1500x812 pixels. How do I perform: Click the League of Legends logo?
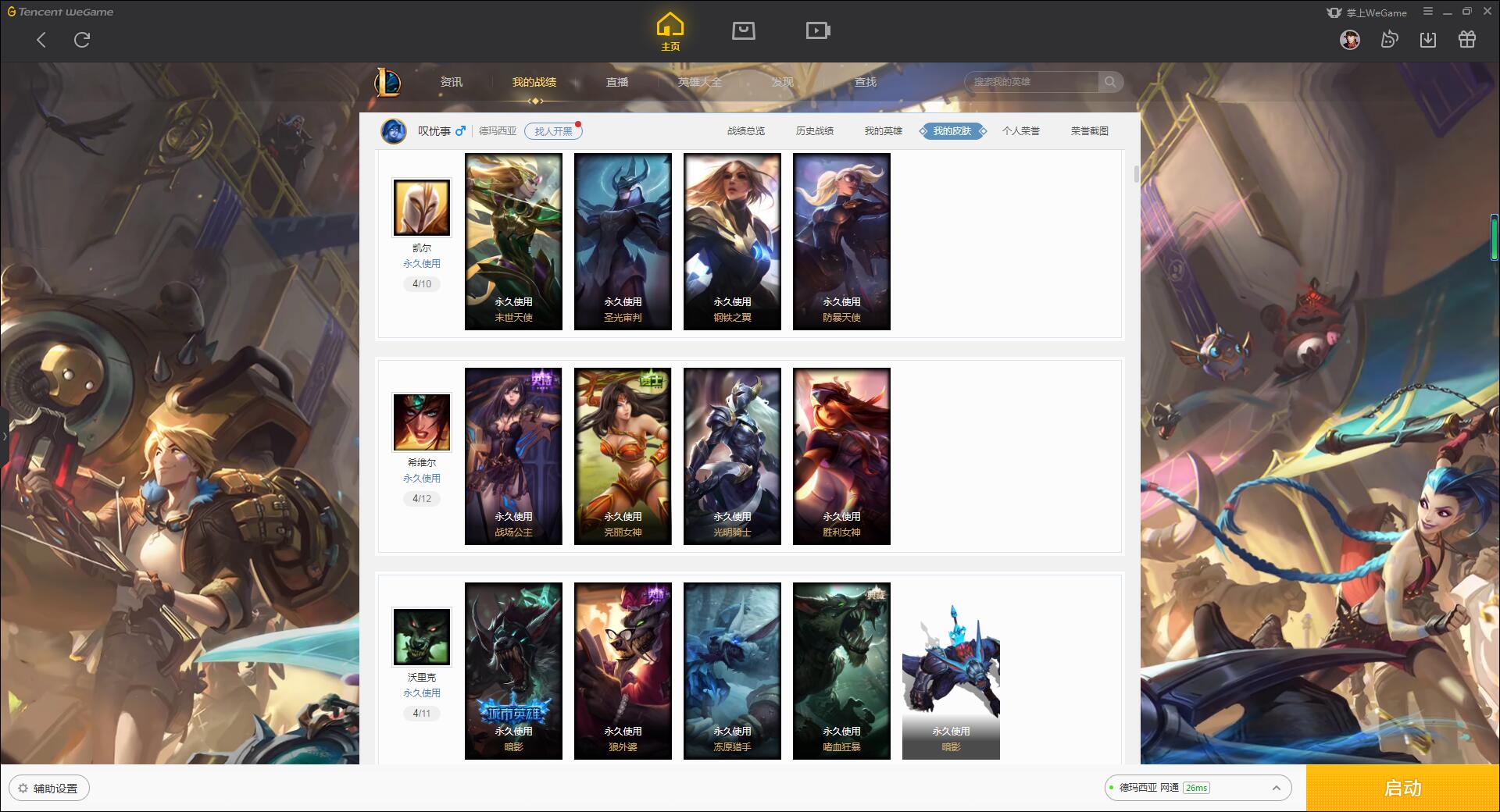(388, 82)
